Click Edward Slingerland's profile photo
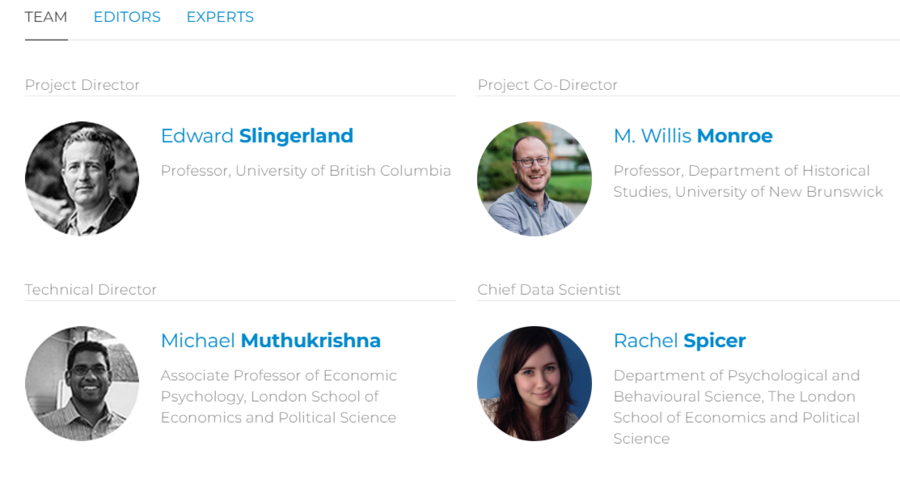The image size is (900, 484). point(82,179)
